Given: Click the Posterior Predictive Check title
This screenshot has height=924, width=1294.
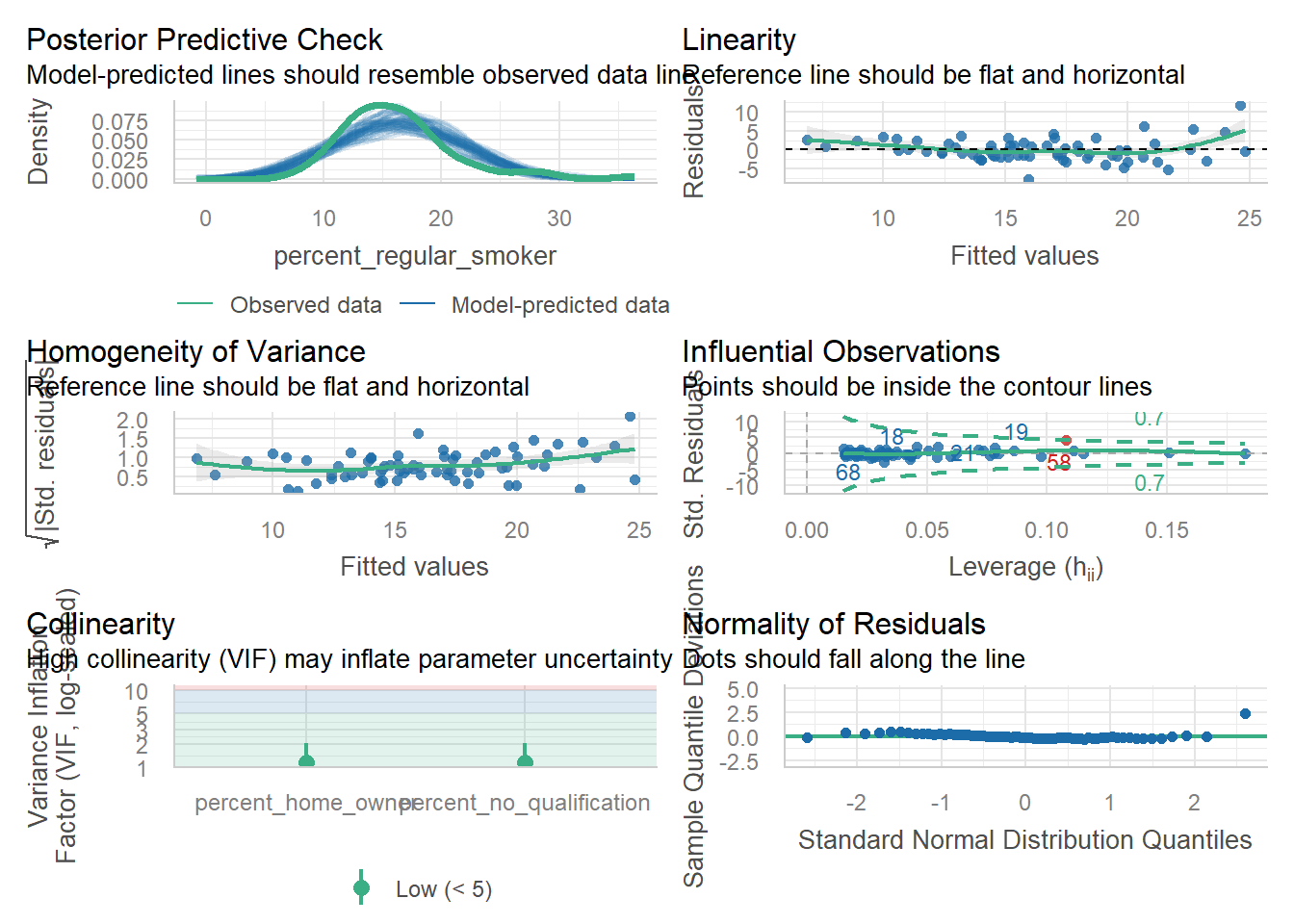Looking at the screenshot, I should (x=204, y=40).
